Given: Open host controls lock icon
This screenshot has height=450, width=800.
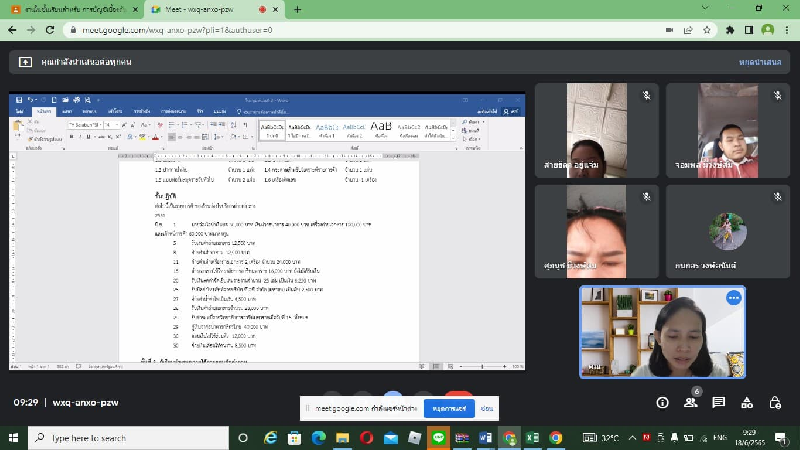Looking at the screenshot, I should coord(775,403).
